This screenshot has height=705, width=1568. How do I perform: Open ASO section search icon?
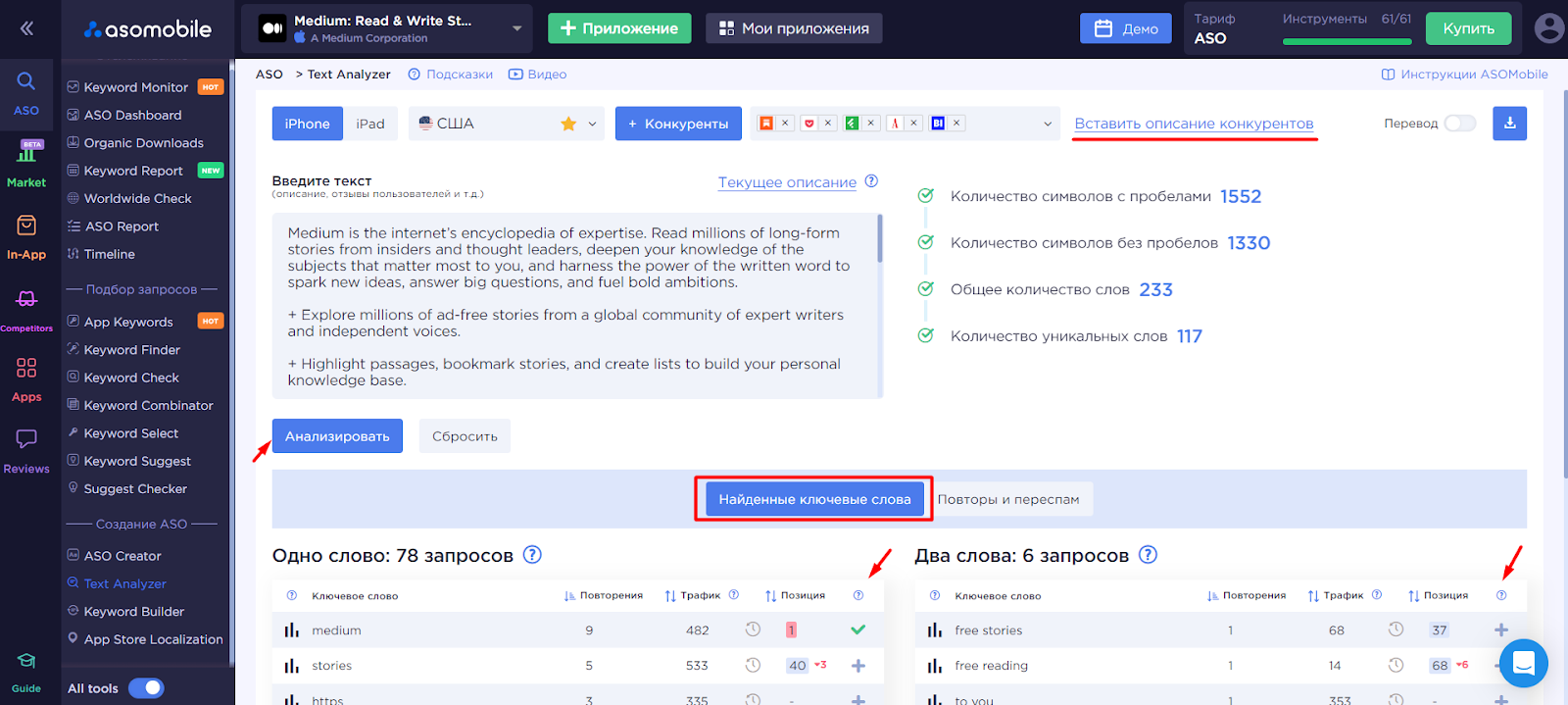point(26,81)
